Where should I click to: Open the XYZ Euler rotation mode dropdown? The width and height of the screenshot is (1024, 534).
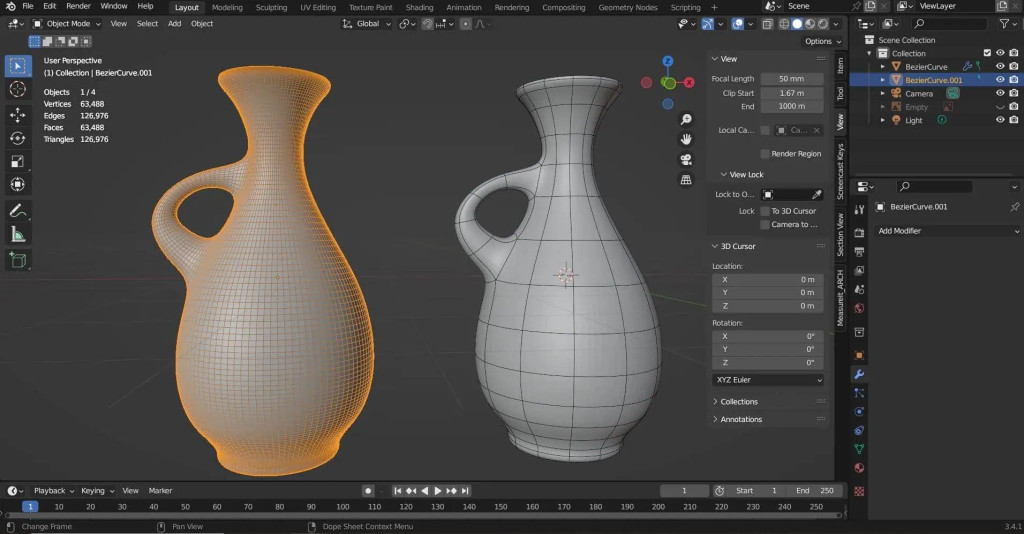767,380
